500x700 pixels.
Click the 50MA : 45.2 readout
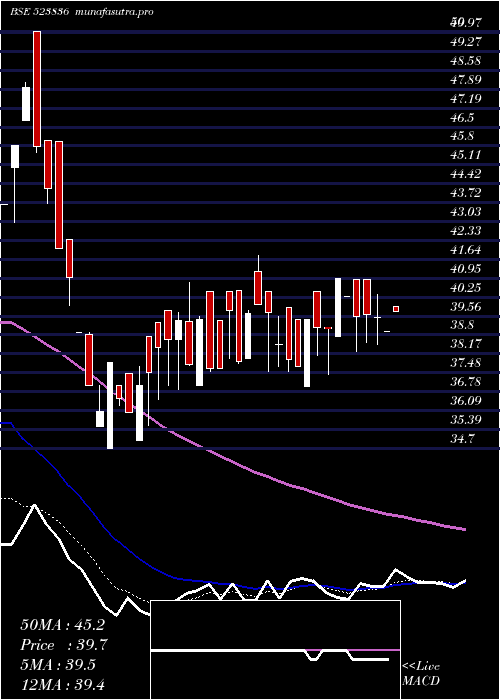(x=62, y=625)
